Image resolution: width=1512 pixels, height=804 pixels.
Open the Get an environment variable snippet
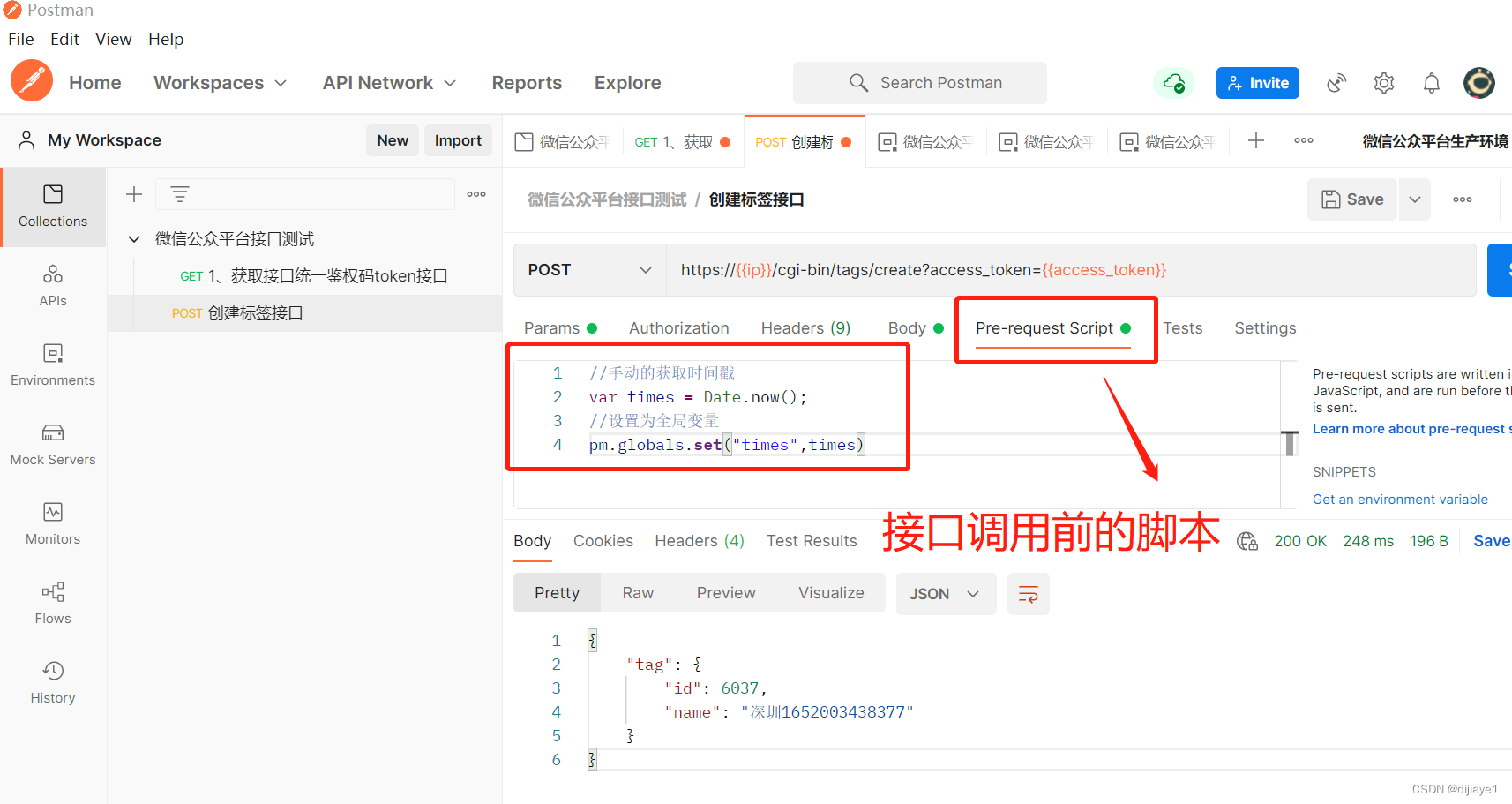click(1400, 499)
